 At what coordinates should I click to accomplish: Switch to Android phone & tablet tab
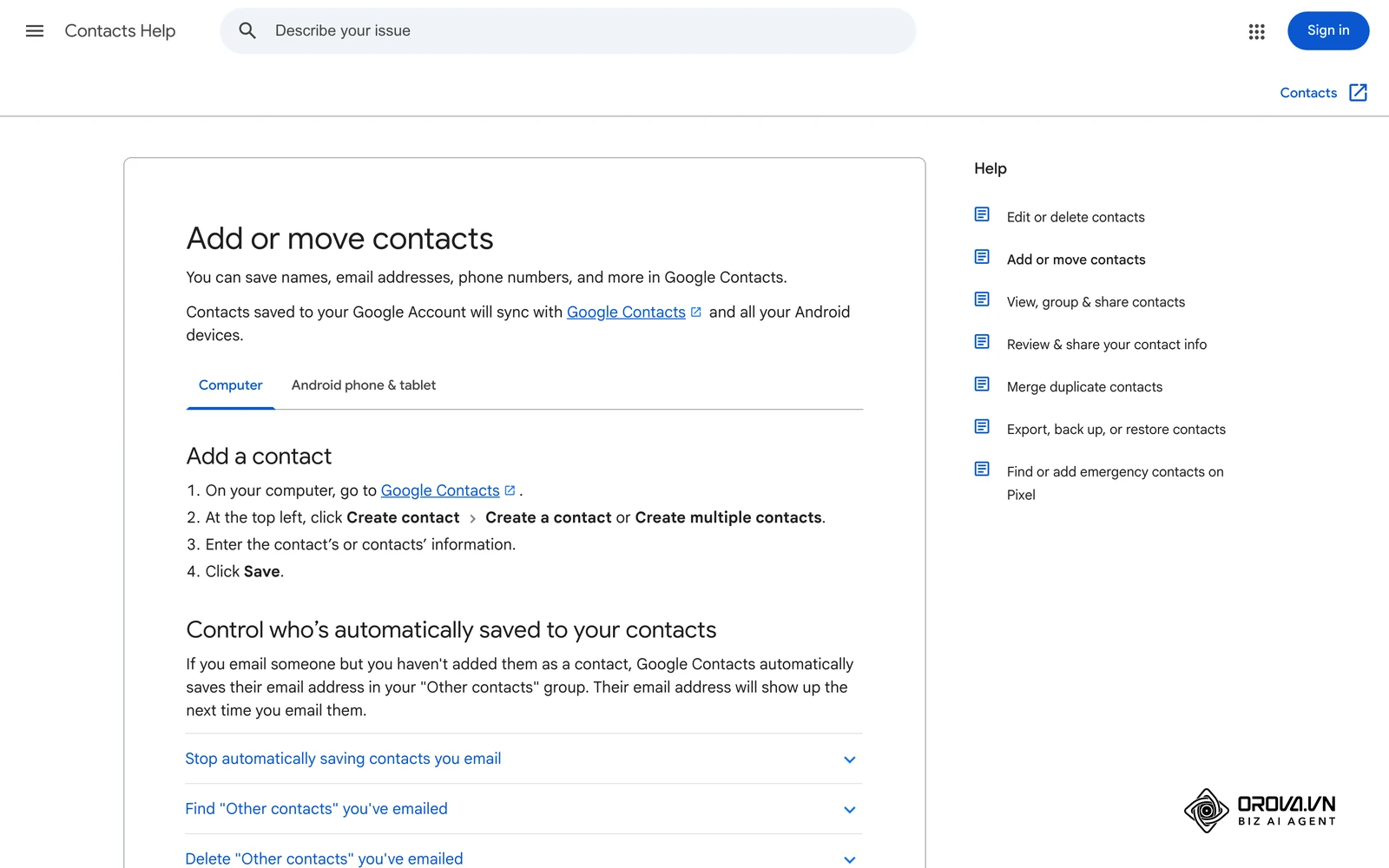tap(364, 385)
